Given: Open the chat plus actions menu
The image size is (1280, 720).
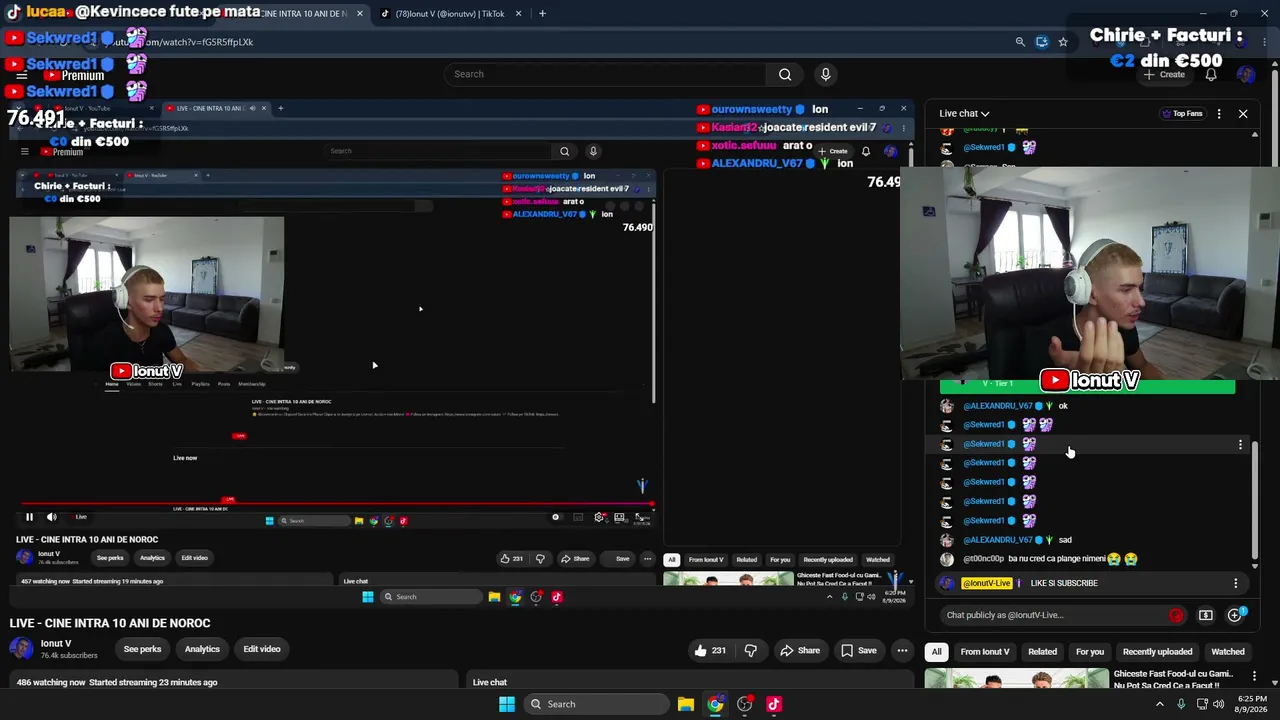Looking at the screenshot, I should (x=1235, y=615).
